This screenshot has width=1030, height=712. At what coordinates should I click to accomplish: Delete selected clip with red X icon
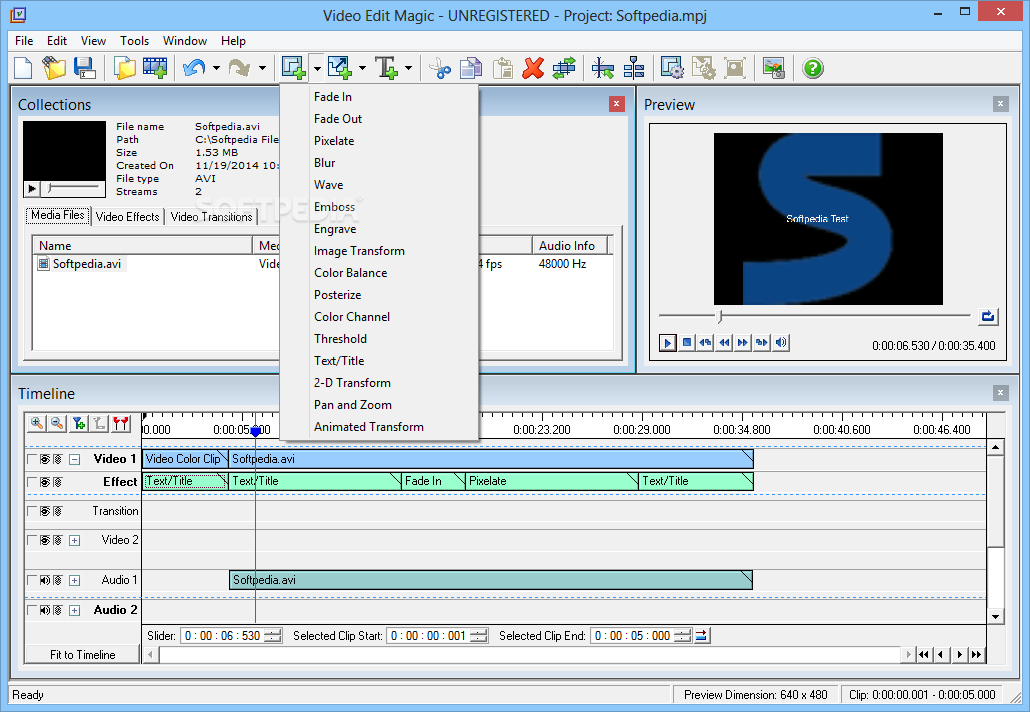point(533,68)
